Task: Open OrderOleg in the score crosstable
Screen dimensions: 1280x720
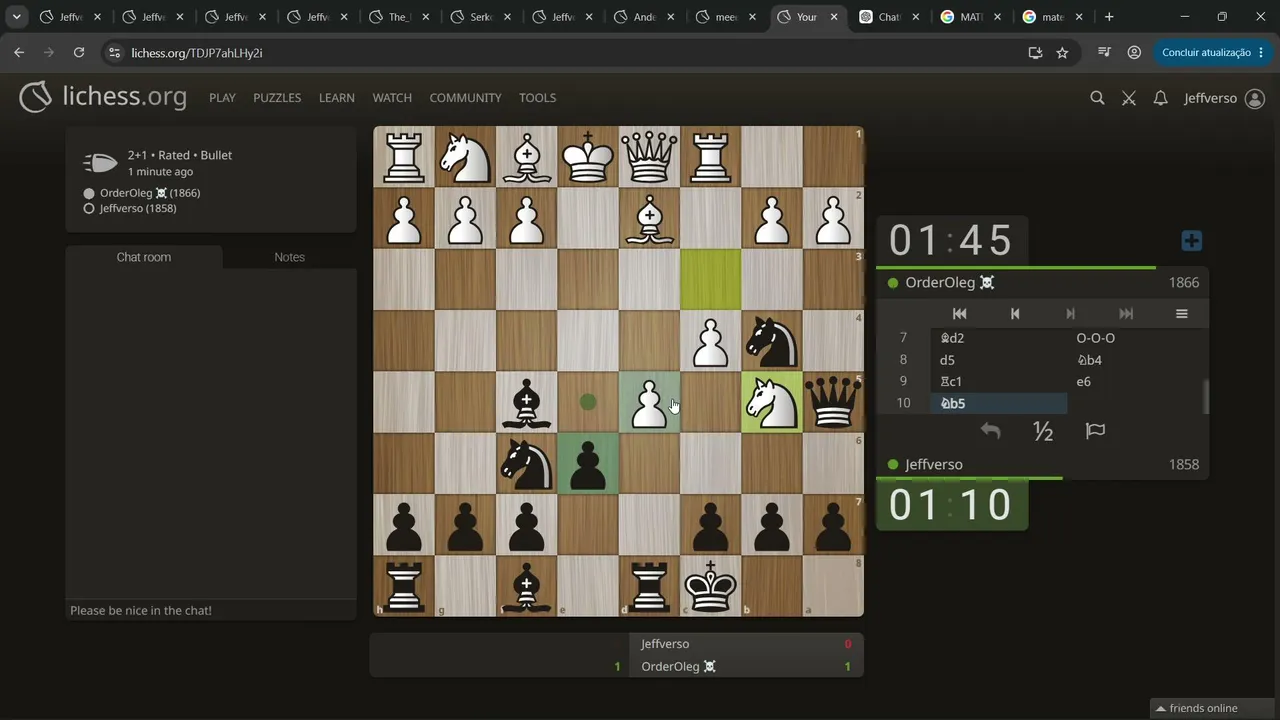Action: point(678,667)
